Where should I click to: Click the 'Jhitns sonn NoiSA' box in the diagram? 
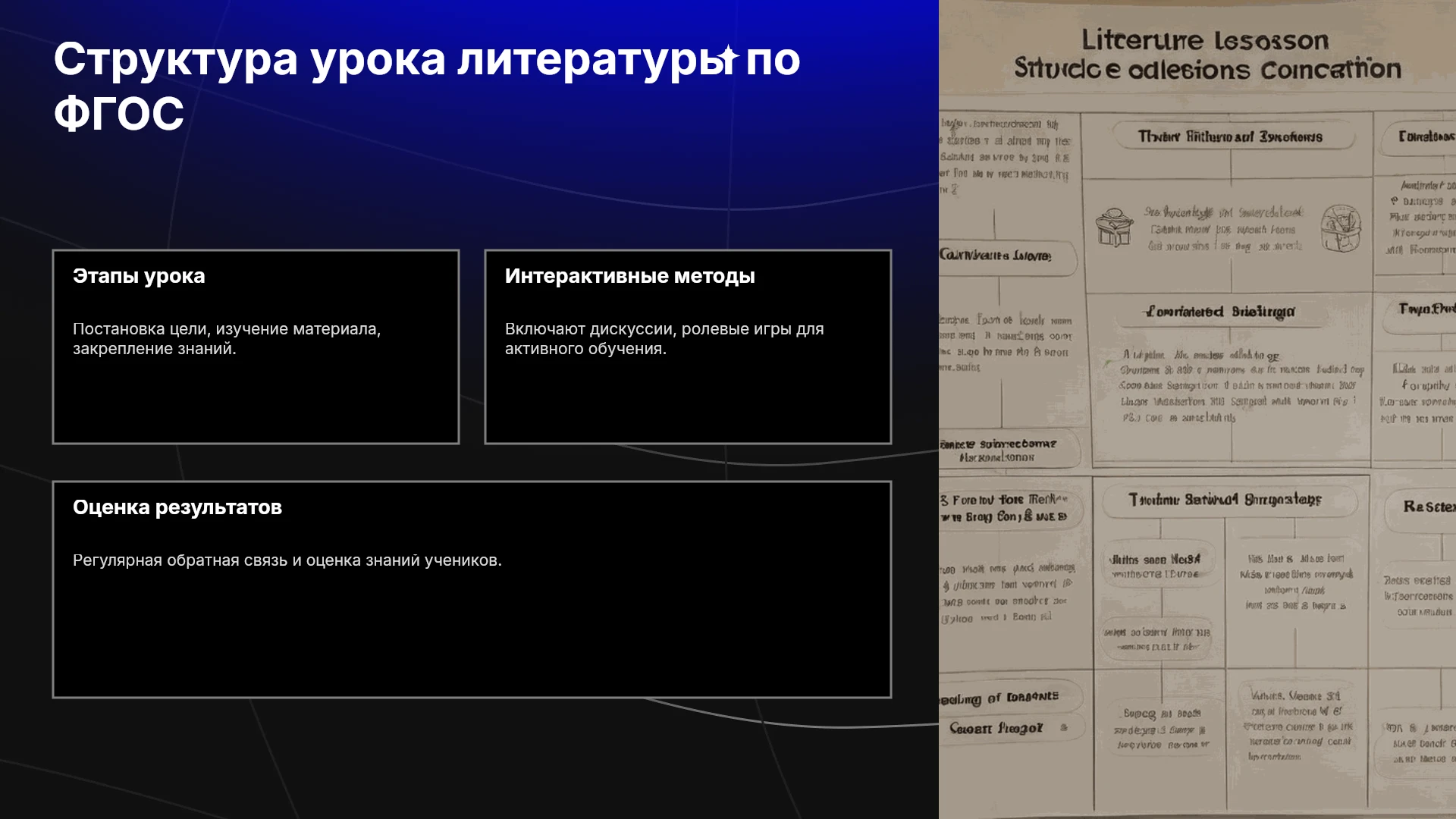point(1155,566)
